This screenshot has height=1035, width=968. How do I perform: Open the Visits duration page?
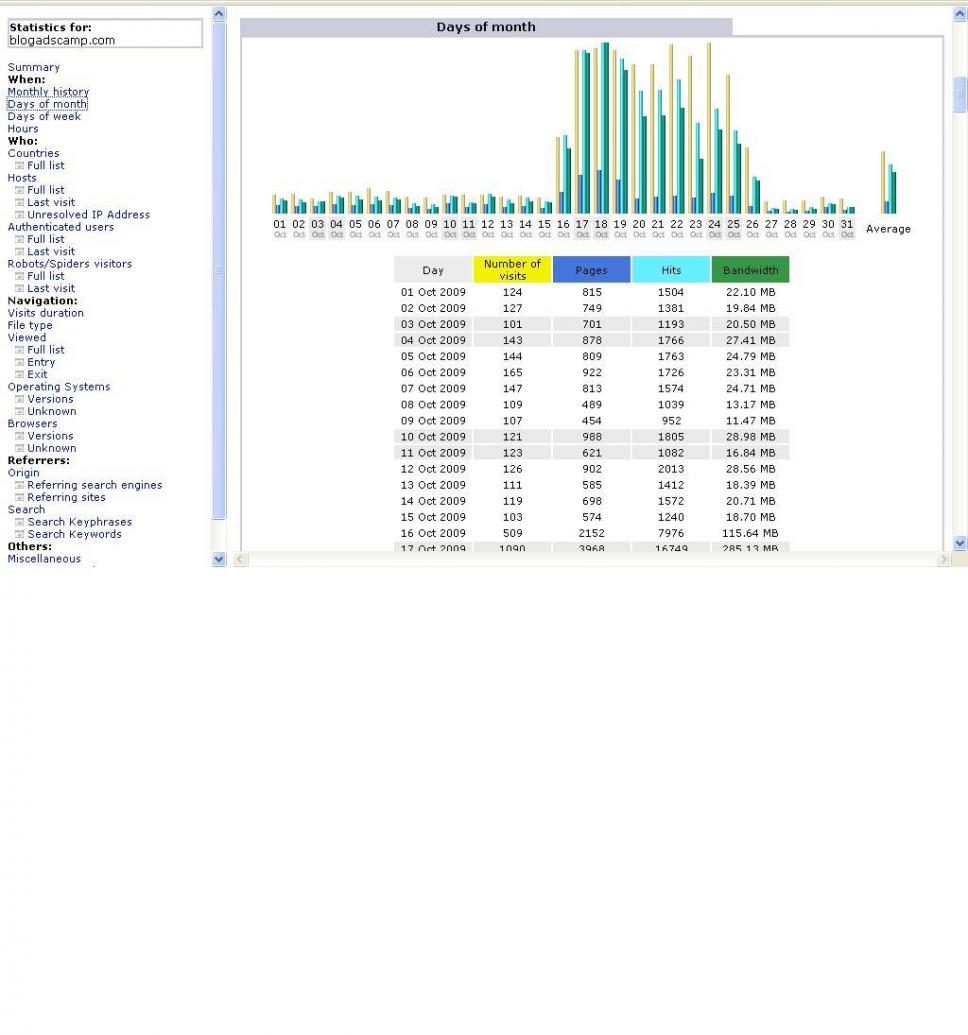tap(45, 313)
